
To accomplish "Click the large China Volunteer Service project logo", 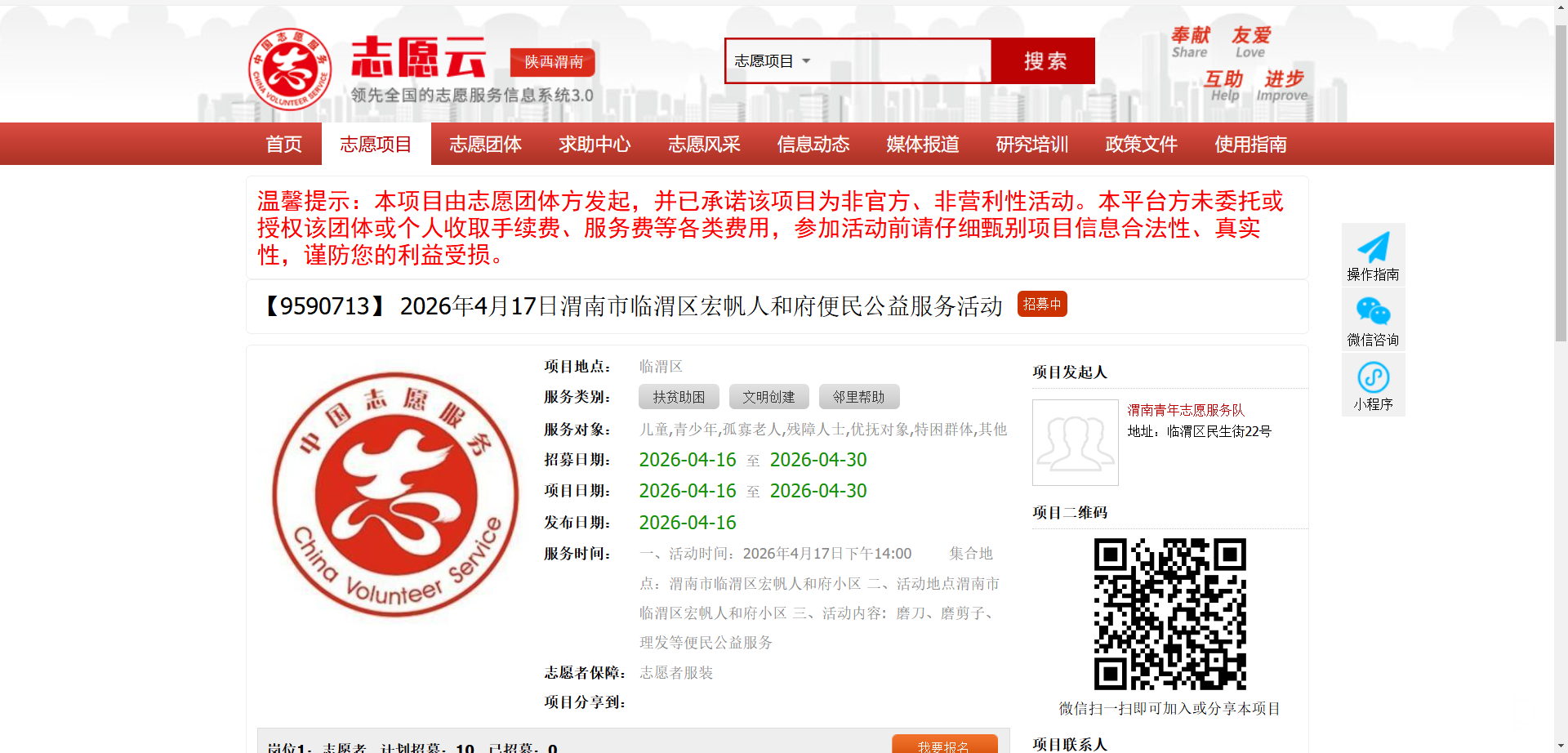I will click(x=395, y=494).
